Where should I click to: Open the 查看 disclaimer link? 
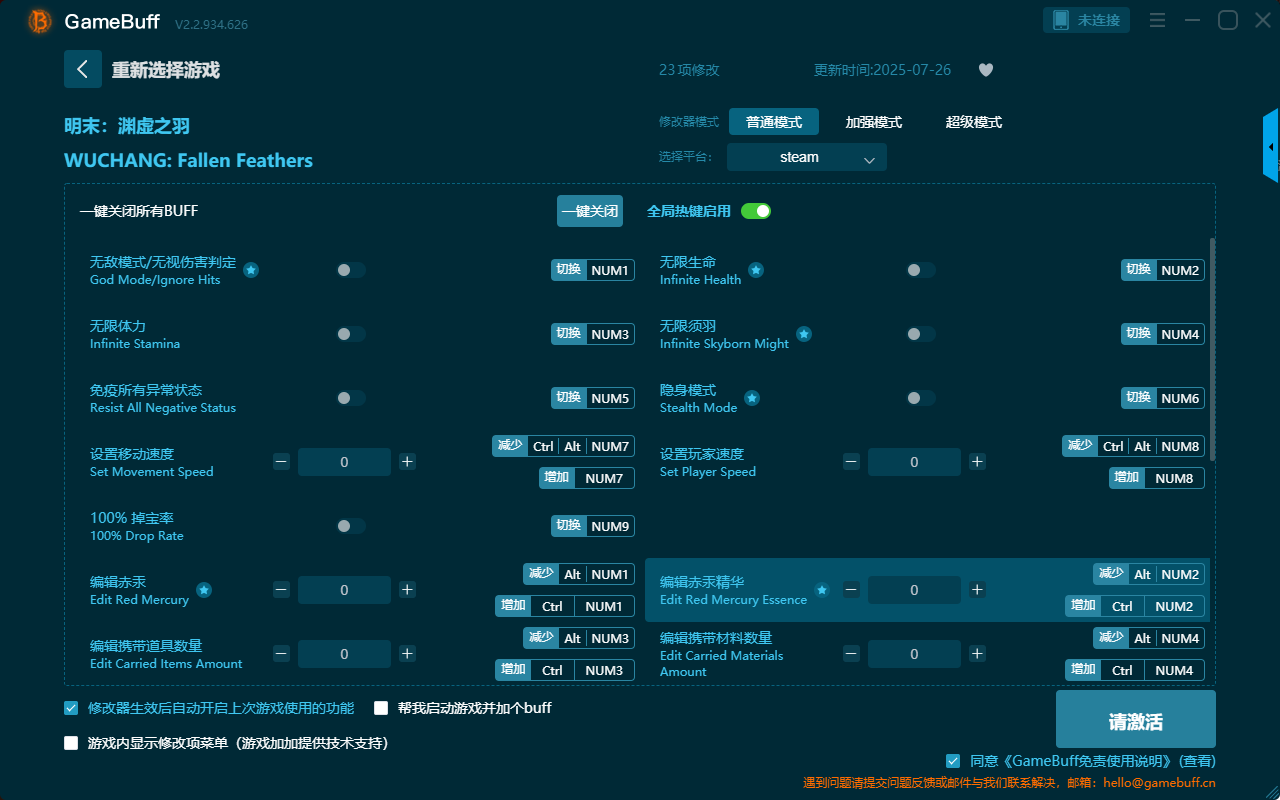tap(1197, 761)
